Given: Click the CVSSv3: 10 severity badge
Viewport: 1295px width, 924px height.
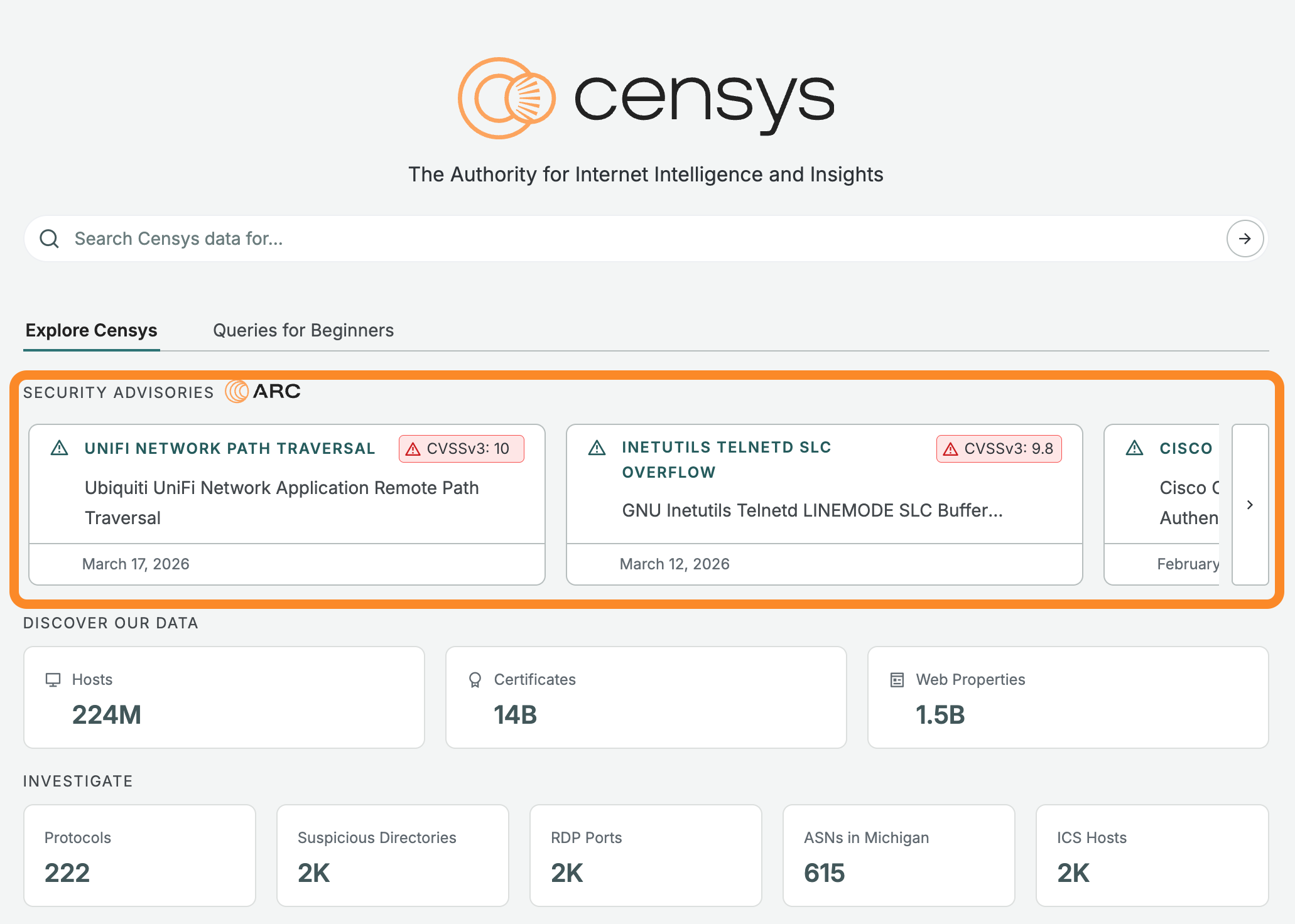Looking at the screenshot, I should [x=462, y=449].
